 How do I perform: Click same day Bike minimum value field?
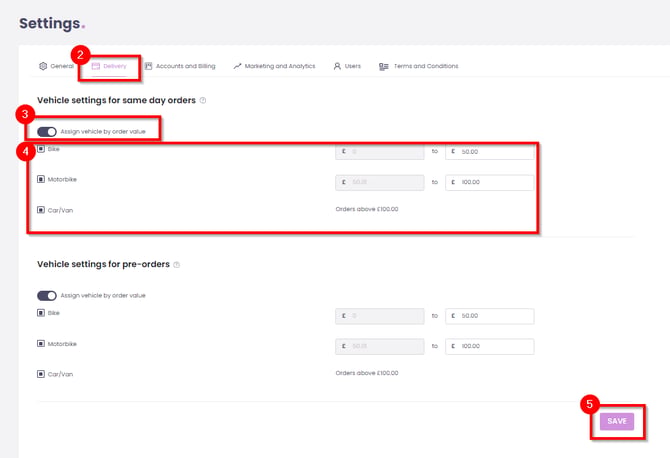[380, 152]
